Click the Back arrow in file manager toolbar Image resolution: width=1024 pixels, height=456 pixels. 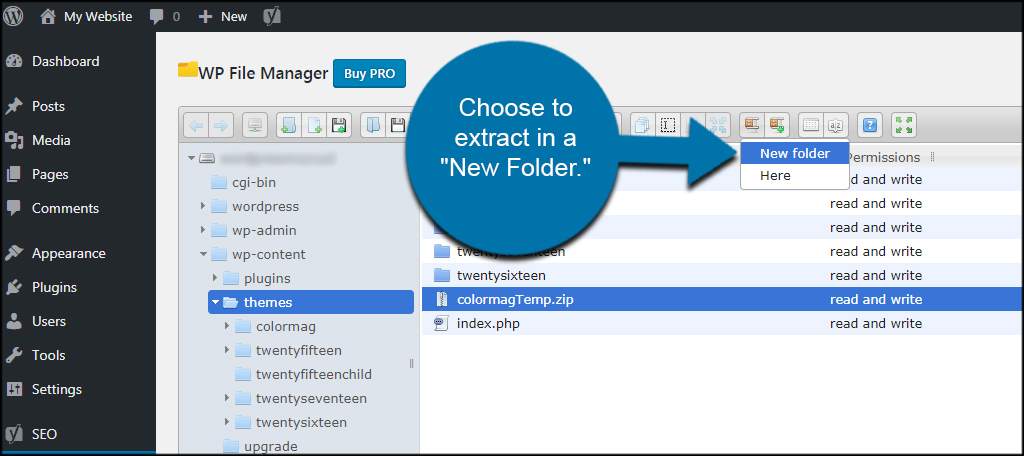197,125
